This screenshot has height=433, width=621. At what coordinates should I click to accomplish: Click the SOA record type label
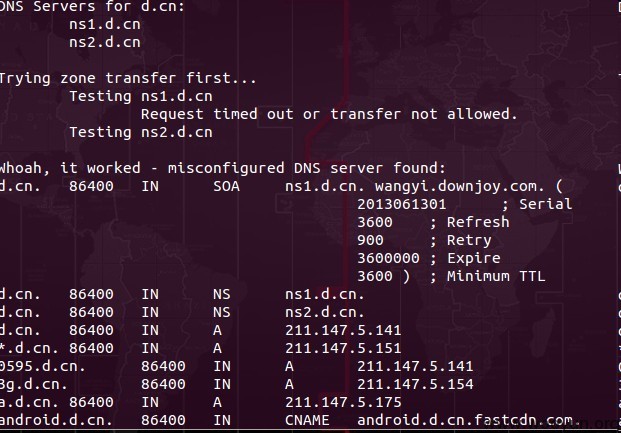point(227,186)
